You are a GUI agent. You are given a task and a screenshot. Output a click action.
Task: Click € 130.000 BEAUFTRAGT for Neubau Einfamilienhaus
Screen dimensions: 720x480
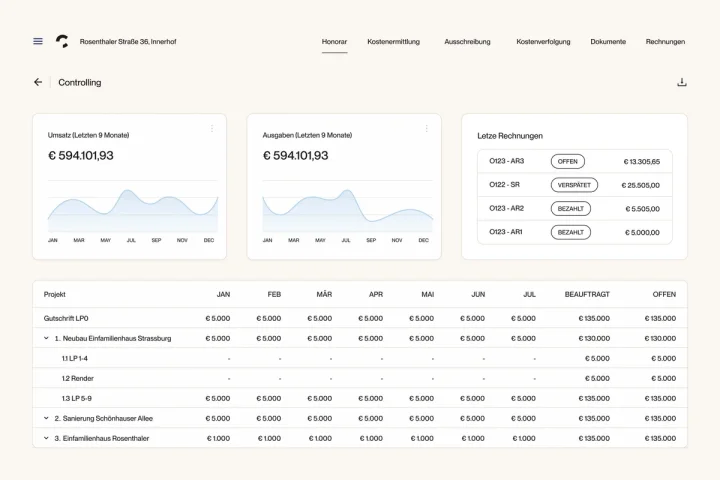[594, 339]
